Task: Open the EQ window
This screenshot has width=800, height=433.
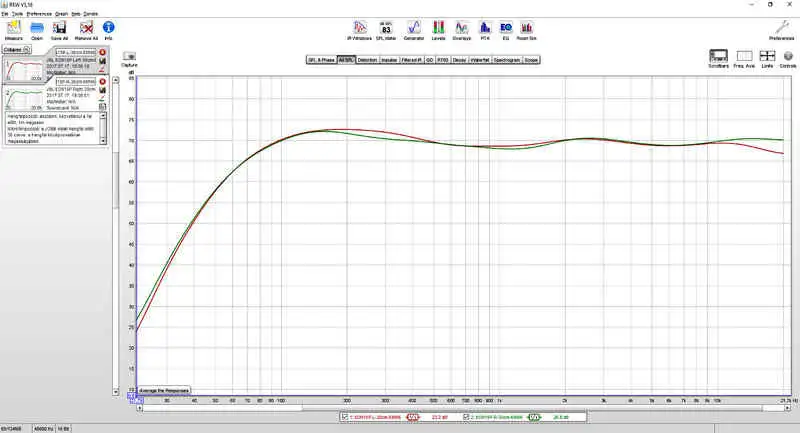Action: tap(506, 29)
